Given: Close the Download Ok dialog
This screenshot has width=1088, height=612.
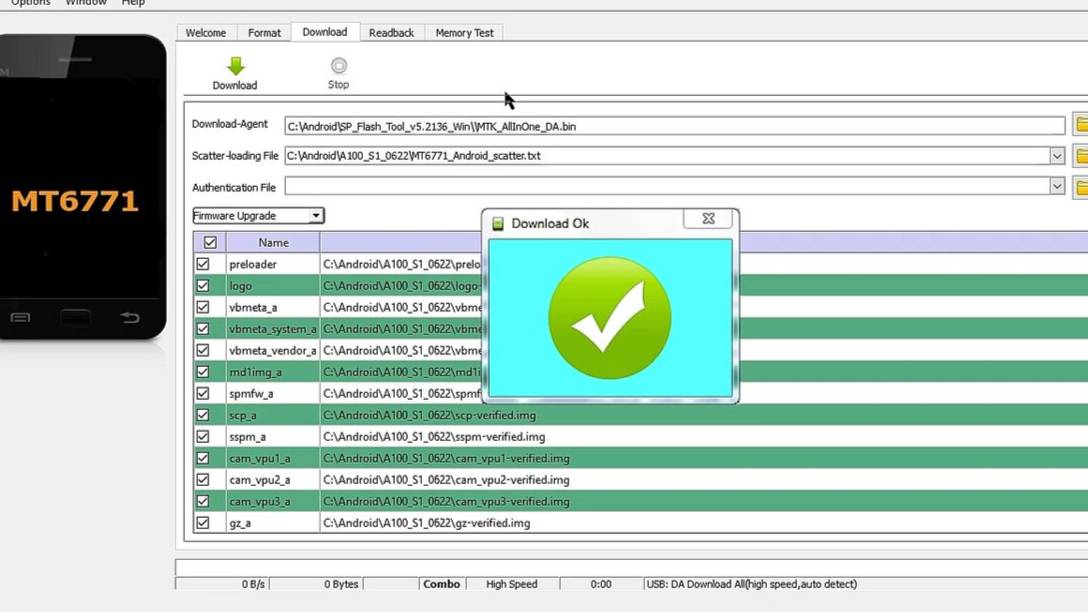Looking at the screenshot, I should pyautogui.click(x=708, y=218).
